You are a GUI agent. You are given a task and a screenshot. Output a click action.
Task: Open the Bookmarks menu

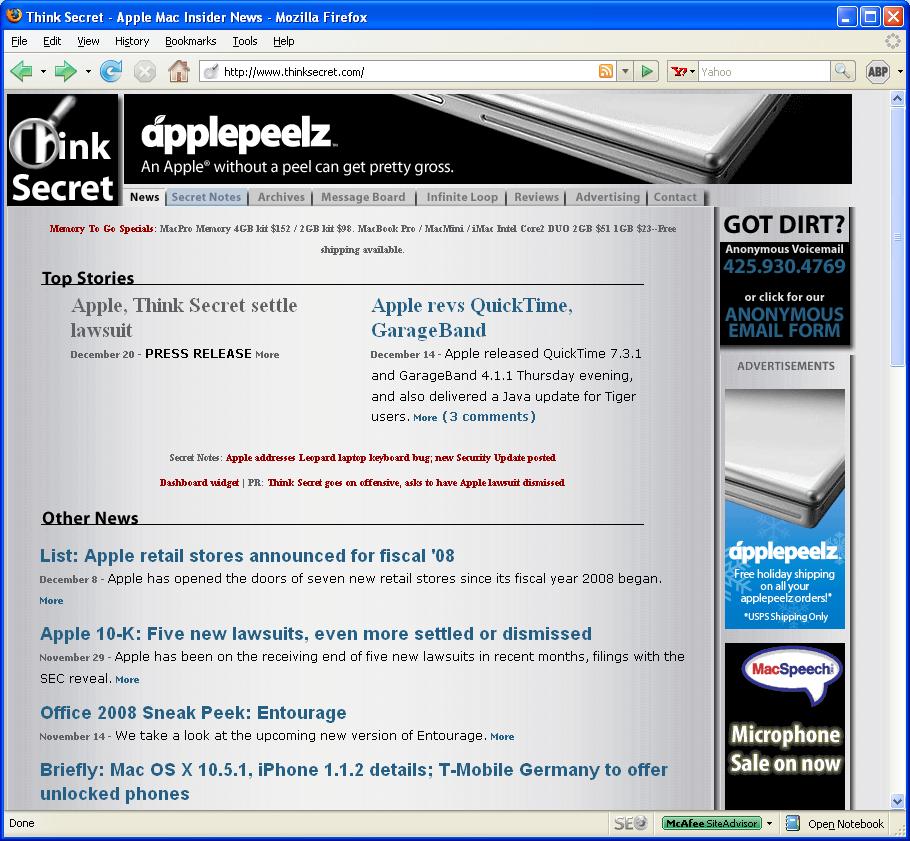pyautogui.click(x=190, y=41)
